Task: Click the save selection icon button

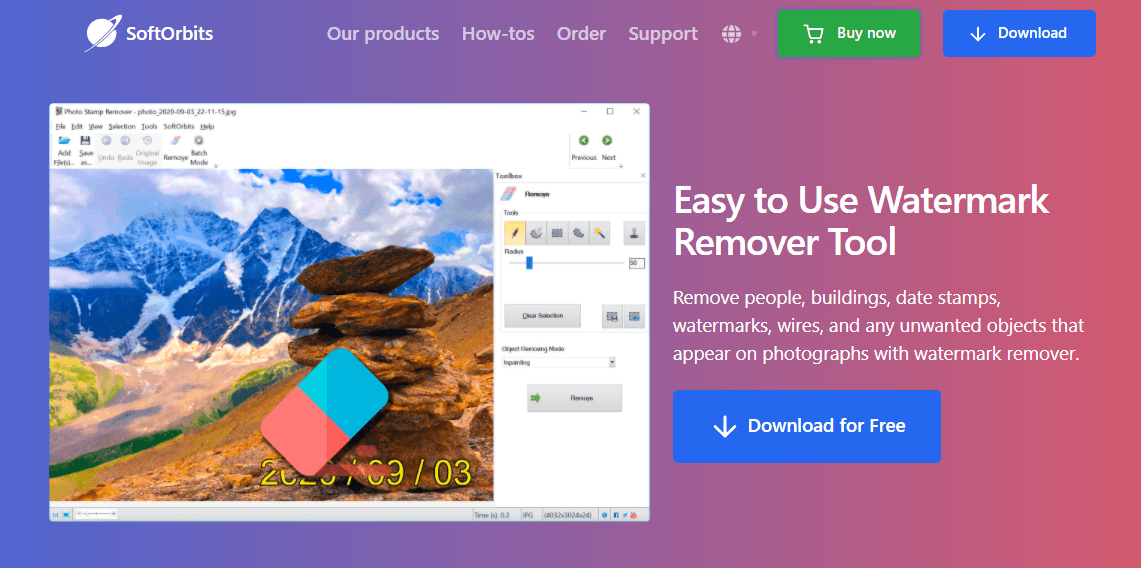Action: 612,316
